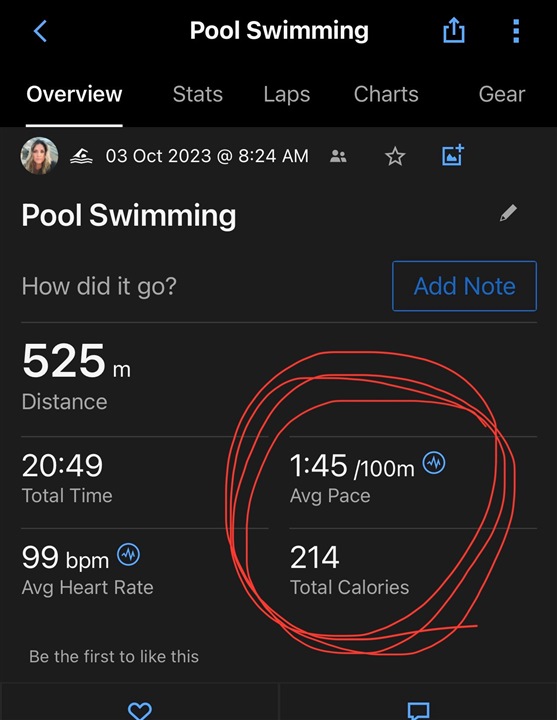Open the Gear tab
Image resolution: width=557 pixels, height=720 pixels.
pos(501,95)
